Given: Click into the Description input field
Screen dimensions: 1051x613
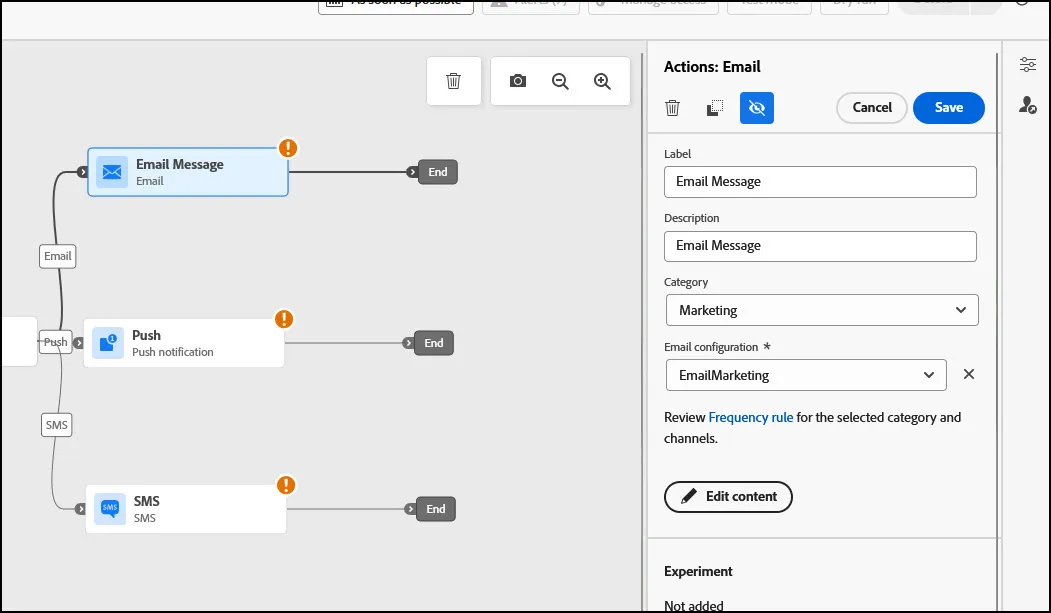Looking at the screenshot, I should pyautogui.click(x=820, y=246).
